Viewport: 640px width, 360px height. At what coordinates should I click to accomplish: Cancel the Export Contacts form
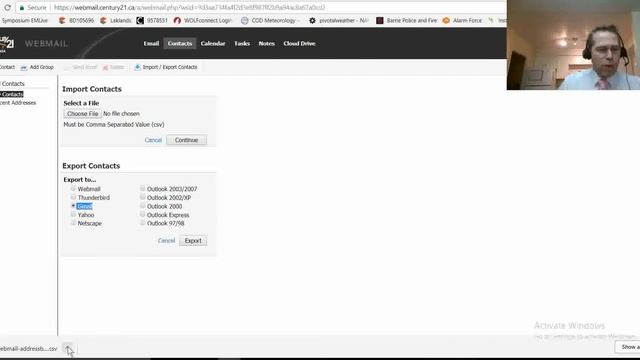(166, 240)
